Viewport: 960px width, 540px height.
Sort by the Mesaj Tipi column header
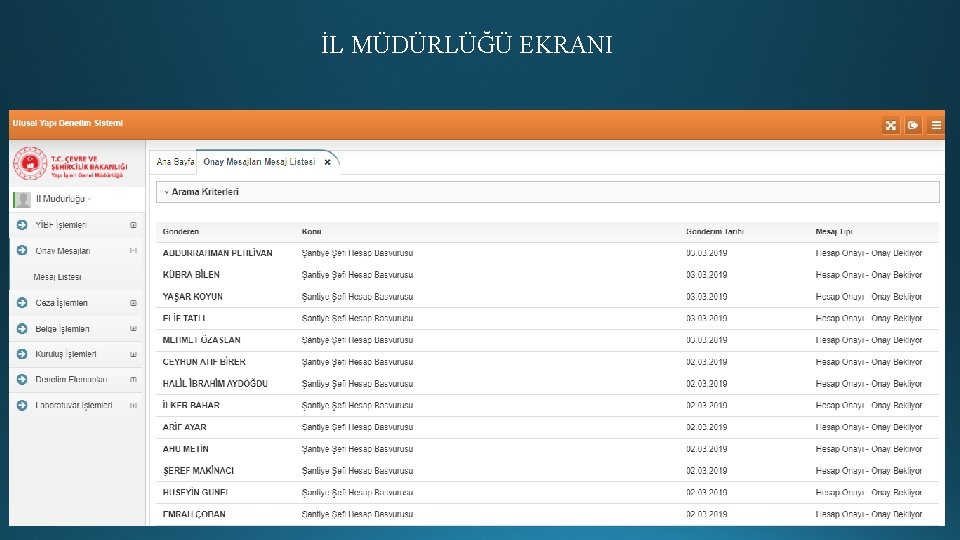click(833, 231)
